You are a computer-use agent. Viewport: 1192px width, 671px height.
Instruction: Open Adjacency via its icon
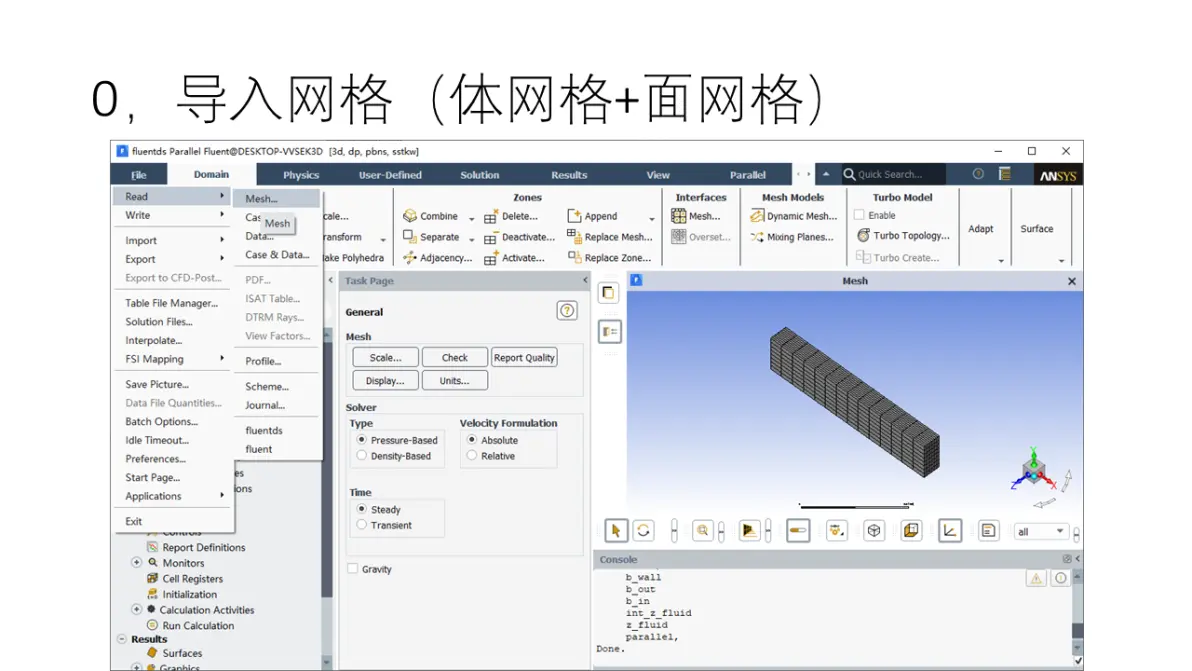[410, 258]
